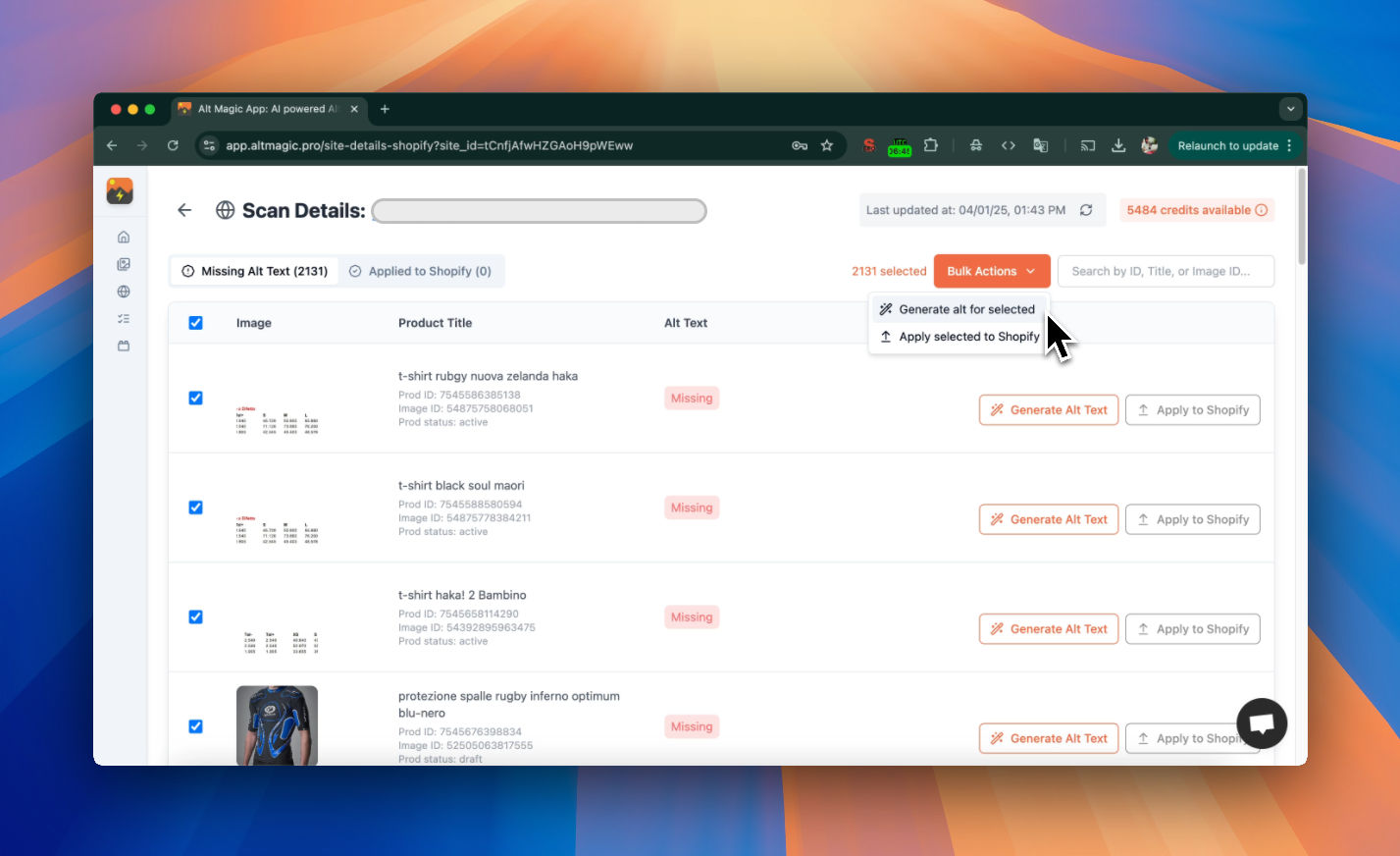The height and width of the screenshot is (856, 1400).
Task: Generate Alt Text for protezione spalle rugby inferno
Action: click(1049, 738)
